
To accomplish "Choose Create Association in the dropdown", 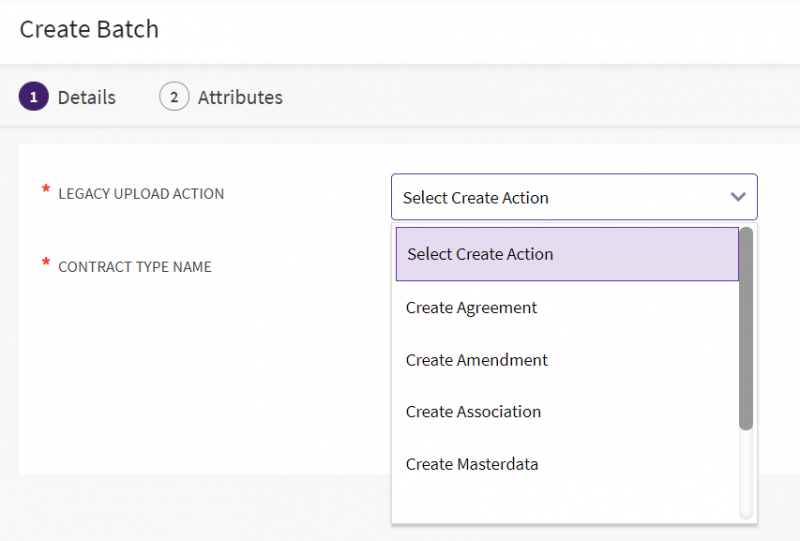I will [x=567, y=412].
